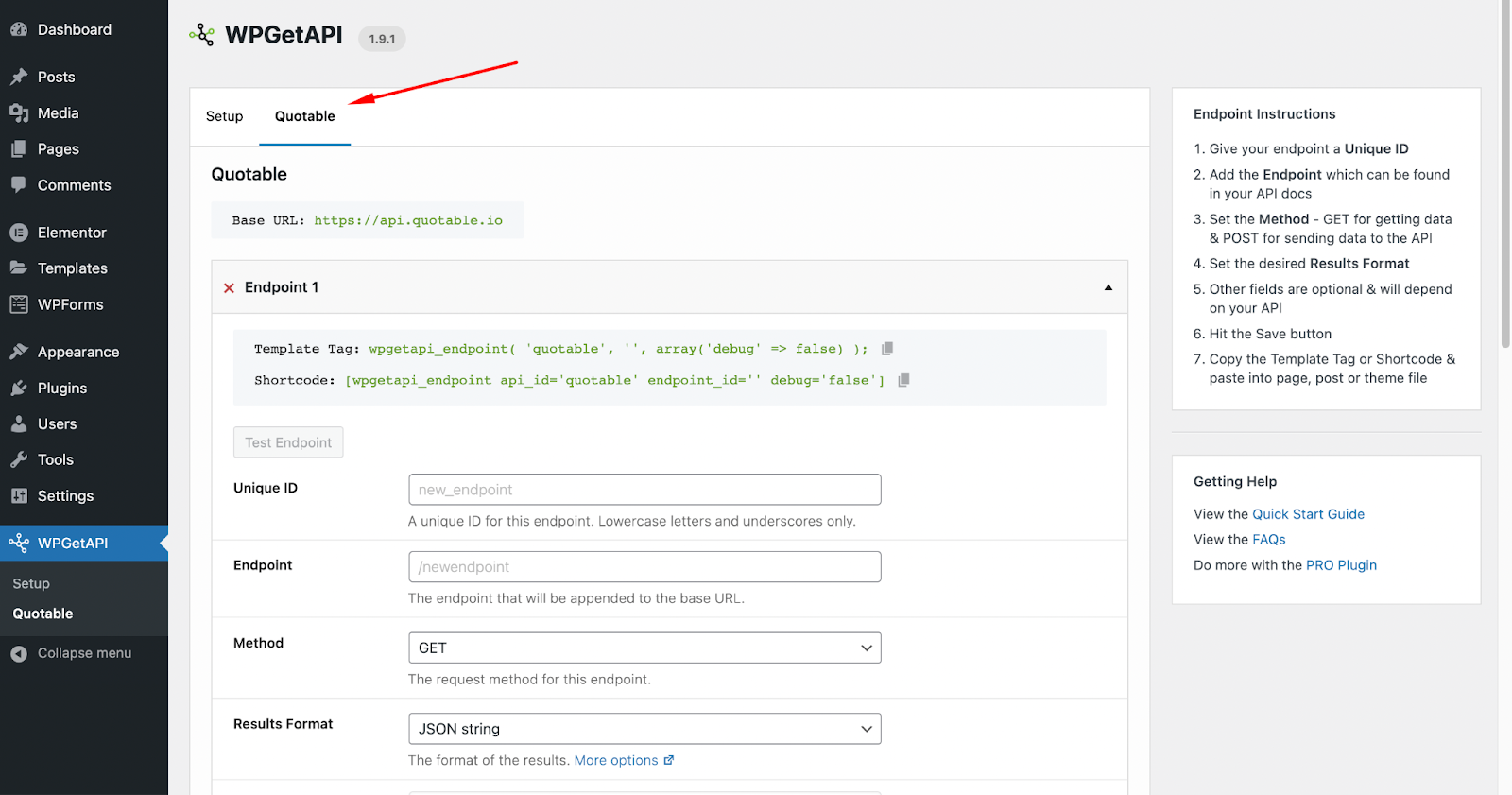1512x795 pixels.
Task: Open the Dashboard admin menu item
Action: pos(75,29)
